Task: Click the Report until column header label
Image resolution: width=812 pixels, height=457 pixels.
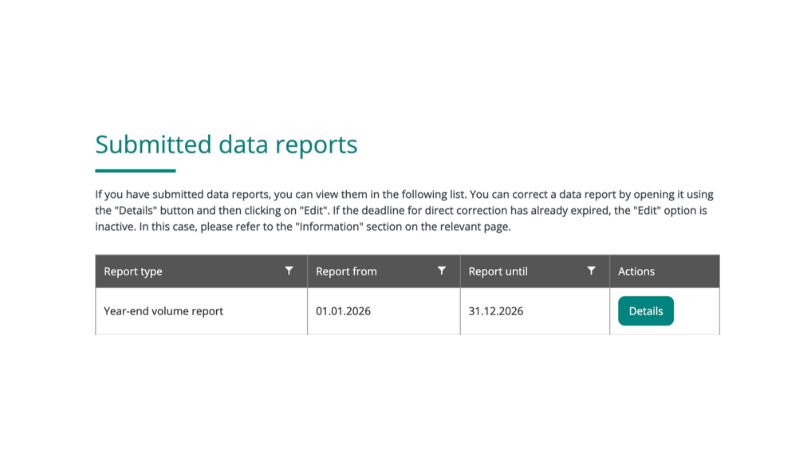Action: pos(498,271)
